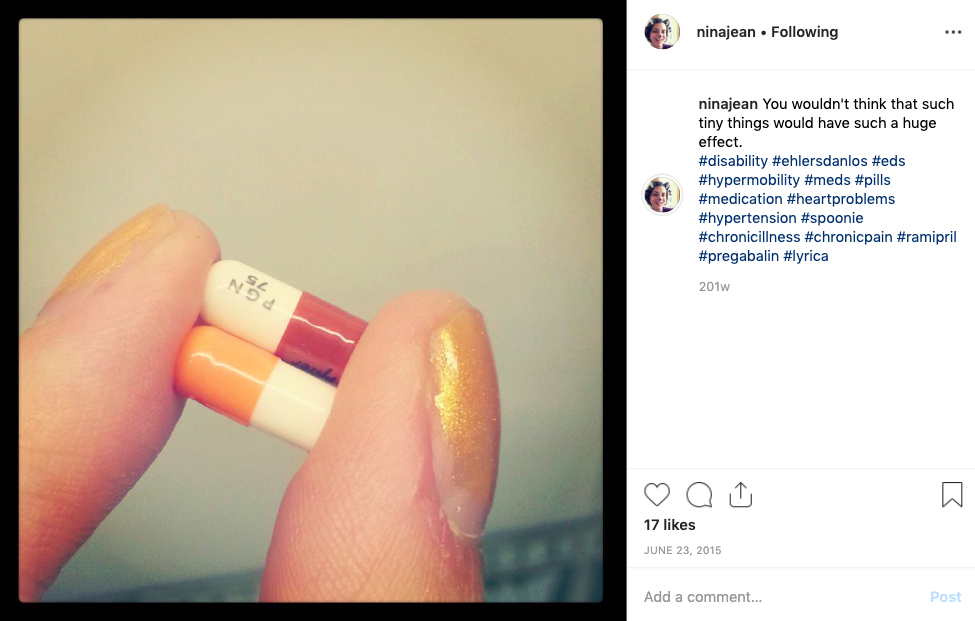Toggle Following status for ninajean
The image size is (975, 621).
tap(805, 32)
